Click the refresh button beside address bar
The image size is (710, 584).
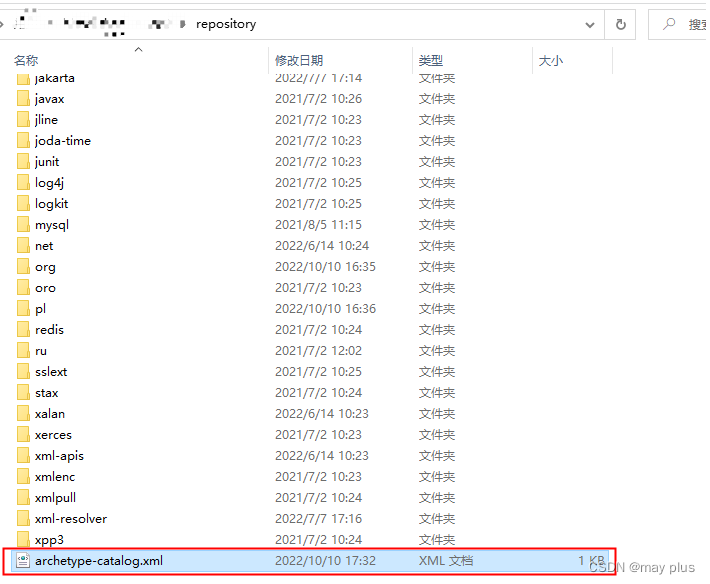click(x=620, y=24)
